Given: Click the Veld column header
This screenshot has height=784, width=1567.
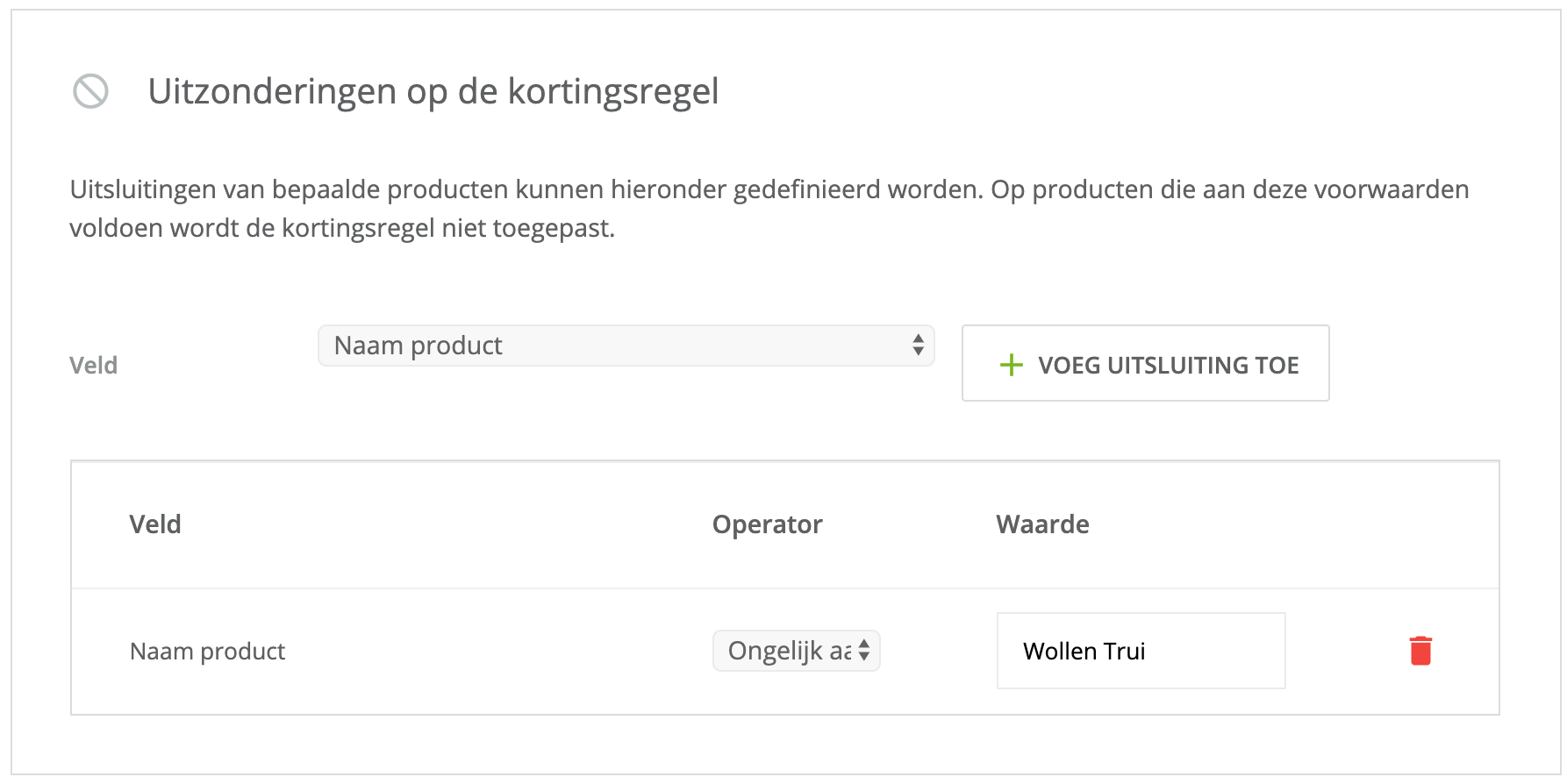Looking at the screenshot, I should (x=155, y=524).
